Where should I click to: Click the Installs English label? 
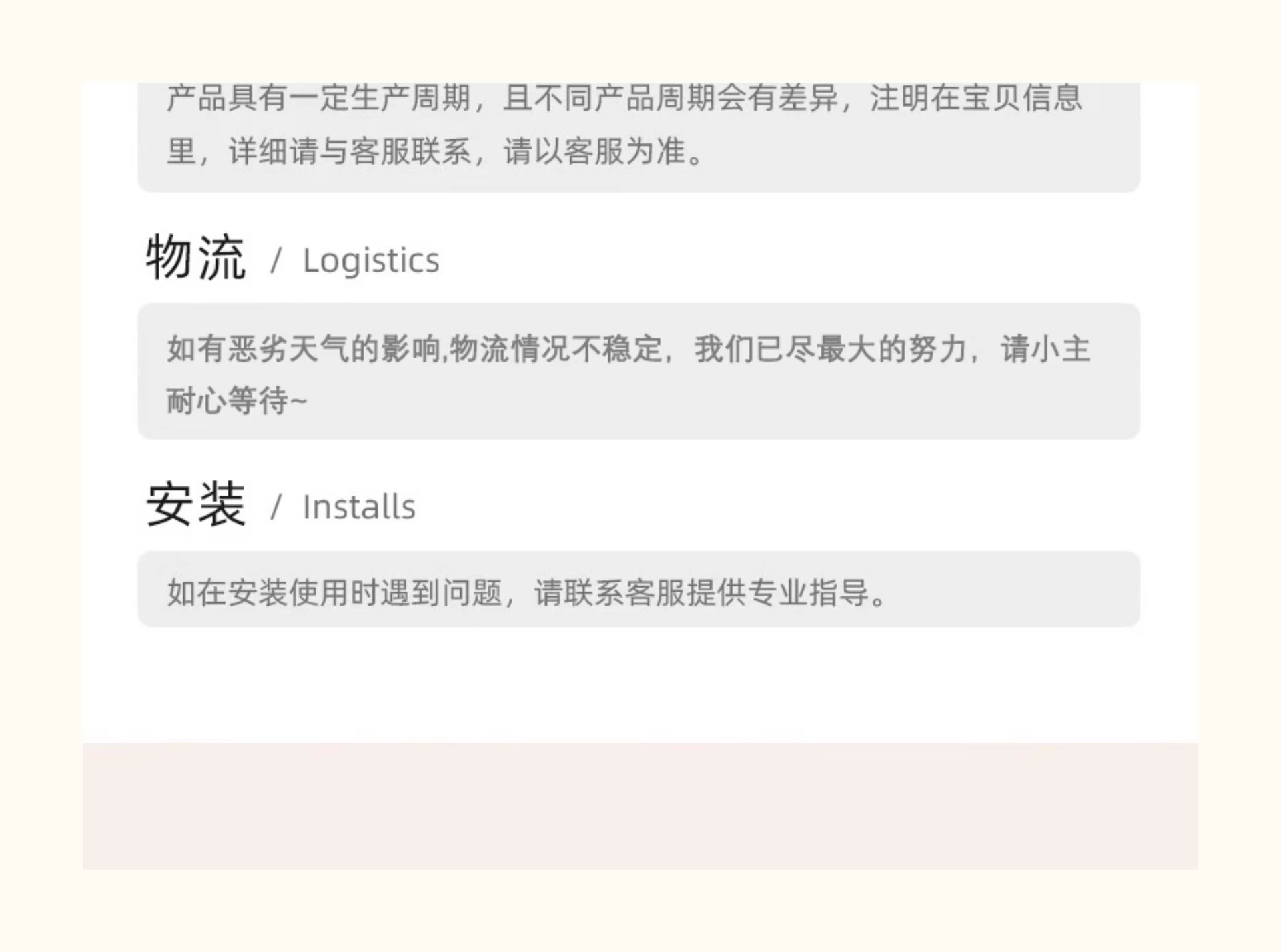pos(359,507)
